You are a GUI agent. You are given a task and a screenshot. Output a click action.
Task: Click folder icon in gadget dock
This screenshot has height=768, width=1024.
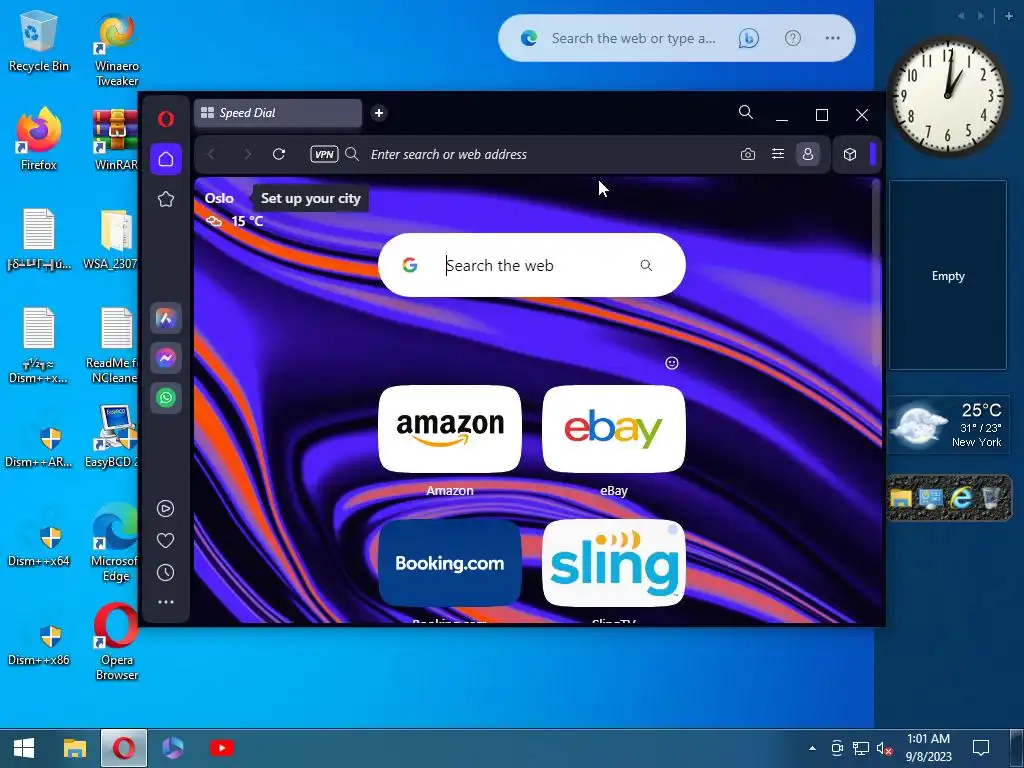[901, 499]
